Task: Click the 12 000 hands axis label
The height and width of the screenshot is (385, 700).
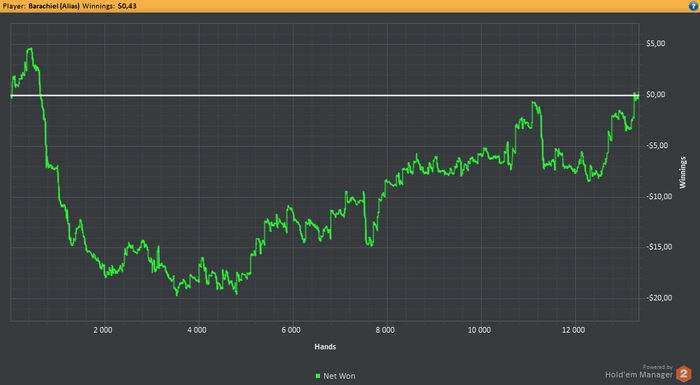Action: click(x=573, y=330)
